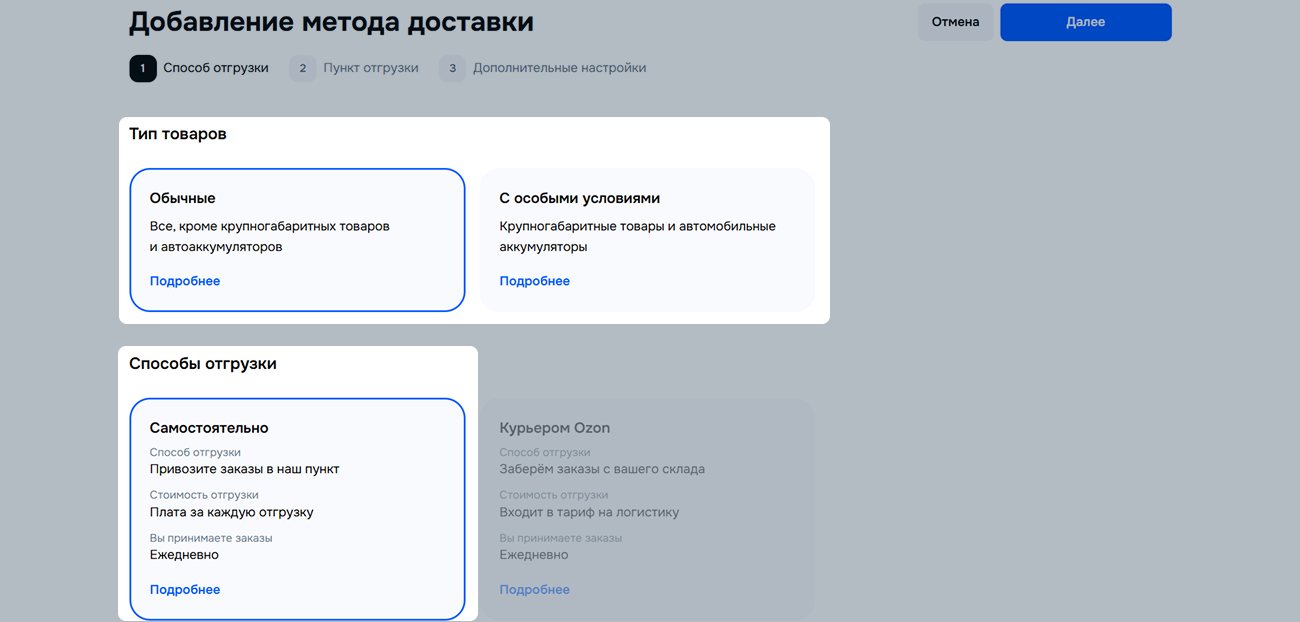1300x622 pixels.
Task: Open the Способ отгрузки step label
Action: (216, 69)
